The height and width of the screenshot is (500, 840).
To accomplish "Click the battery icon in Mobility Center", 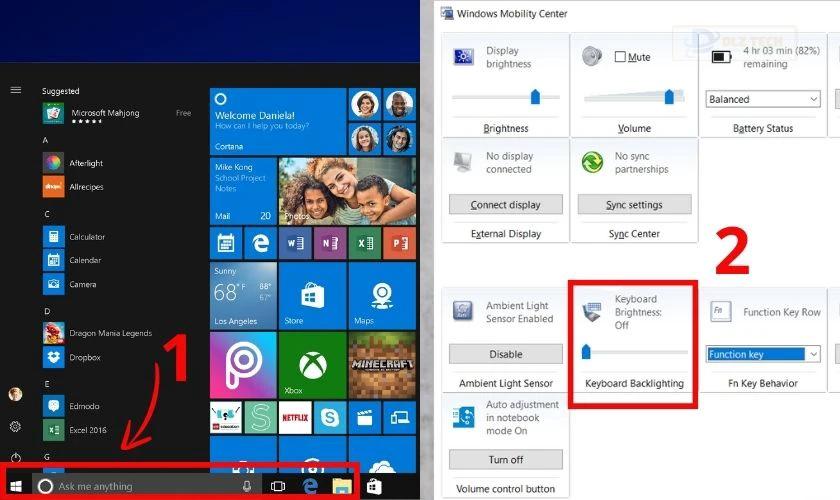I will 721,56.
